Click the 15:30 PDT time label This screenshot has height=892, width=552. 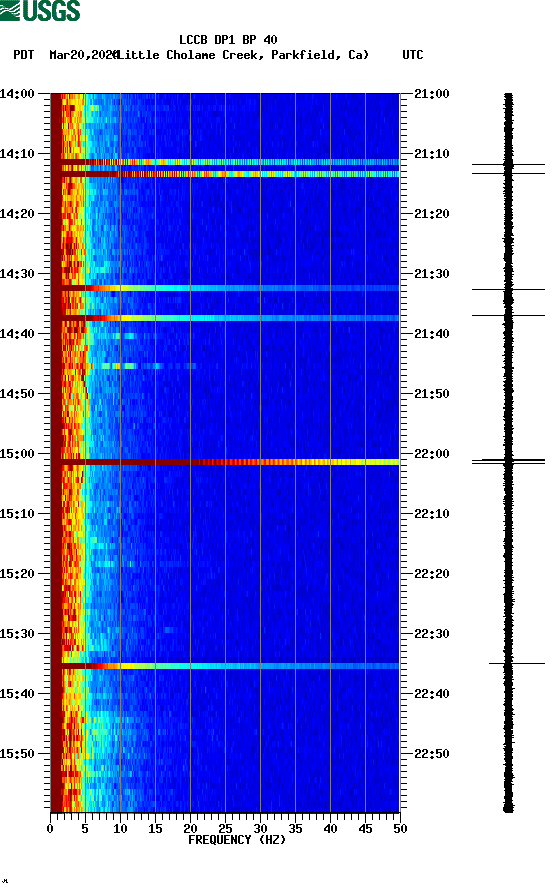pyautogui.click(x=17, y=634)
